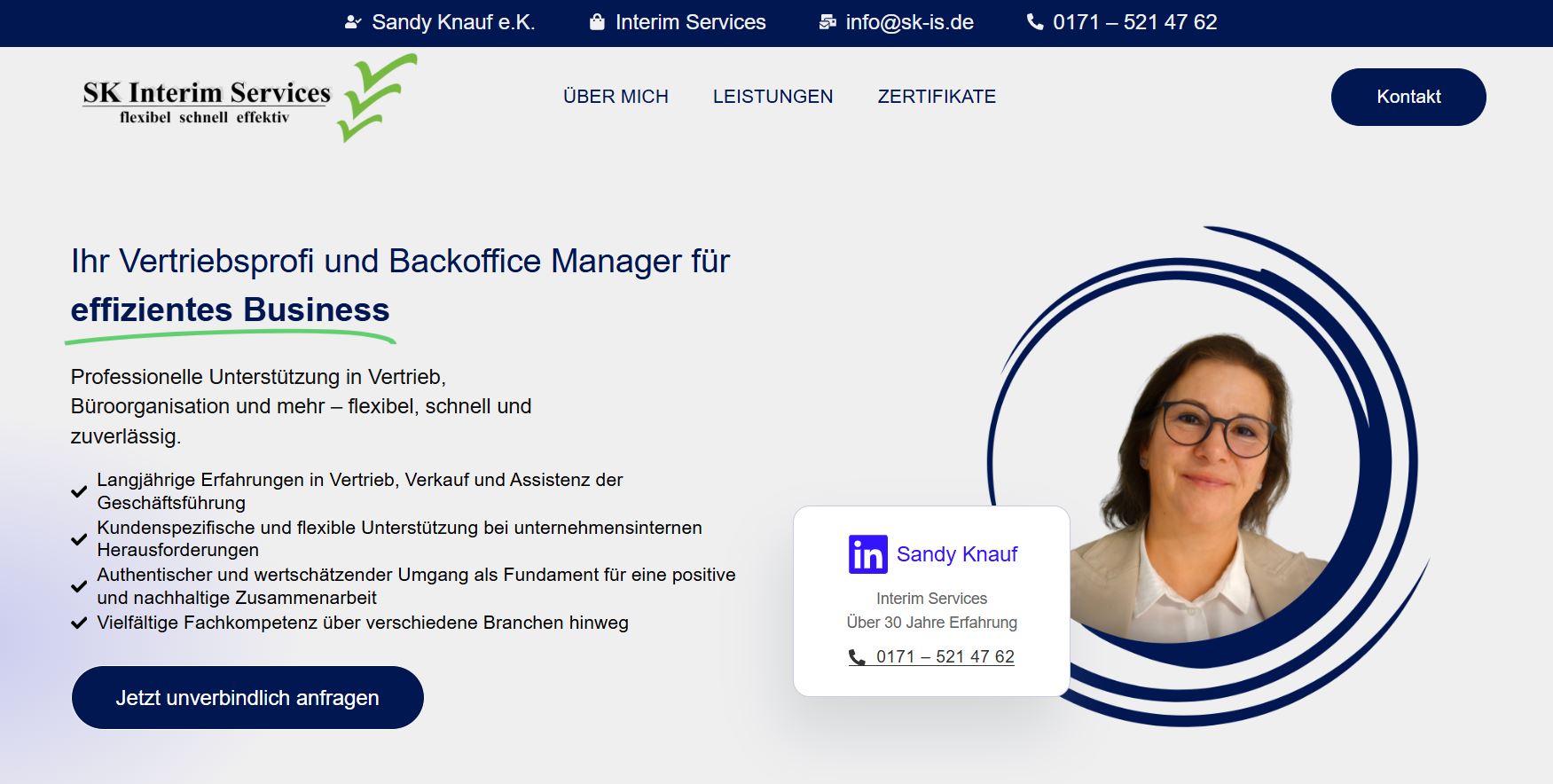The image size is (1553, 784).
Task: Click the phone icon in the profile card
Action: pyautogui.click(x=857, y=657)
